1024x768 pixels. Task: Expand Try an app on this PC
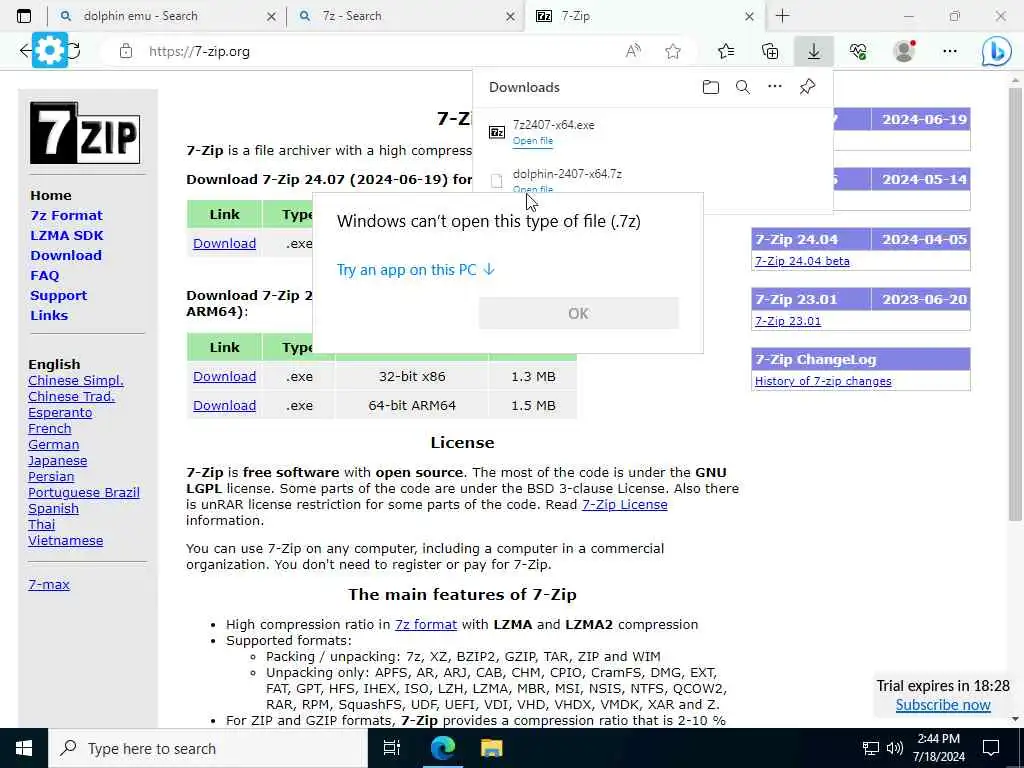pyautogui.click(x=416, y=270)
